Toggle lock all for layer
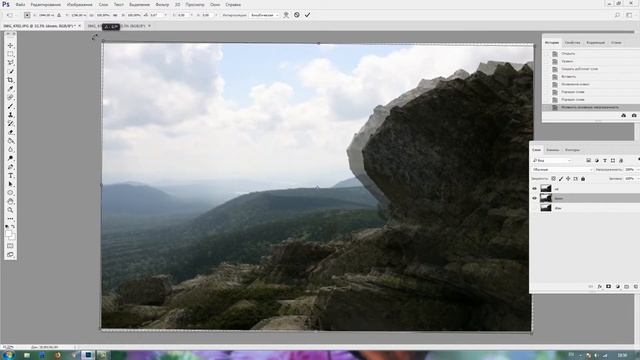 point(583,179)
